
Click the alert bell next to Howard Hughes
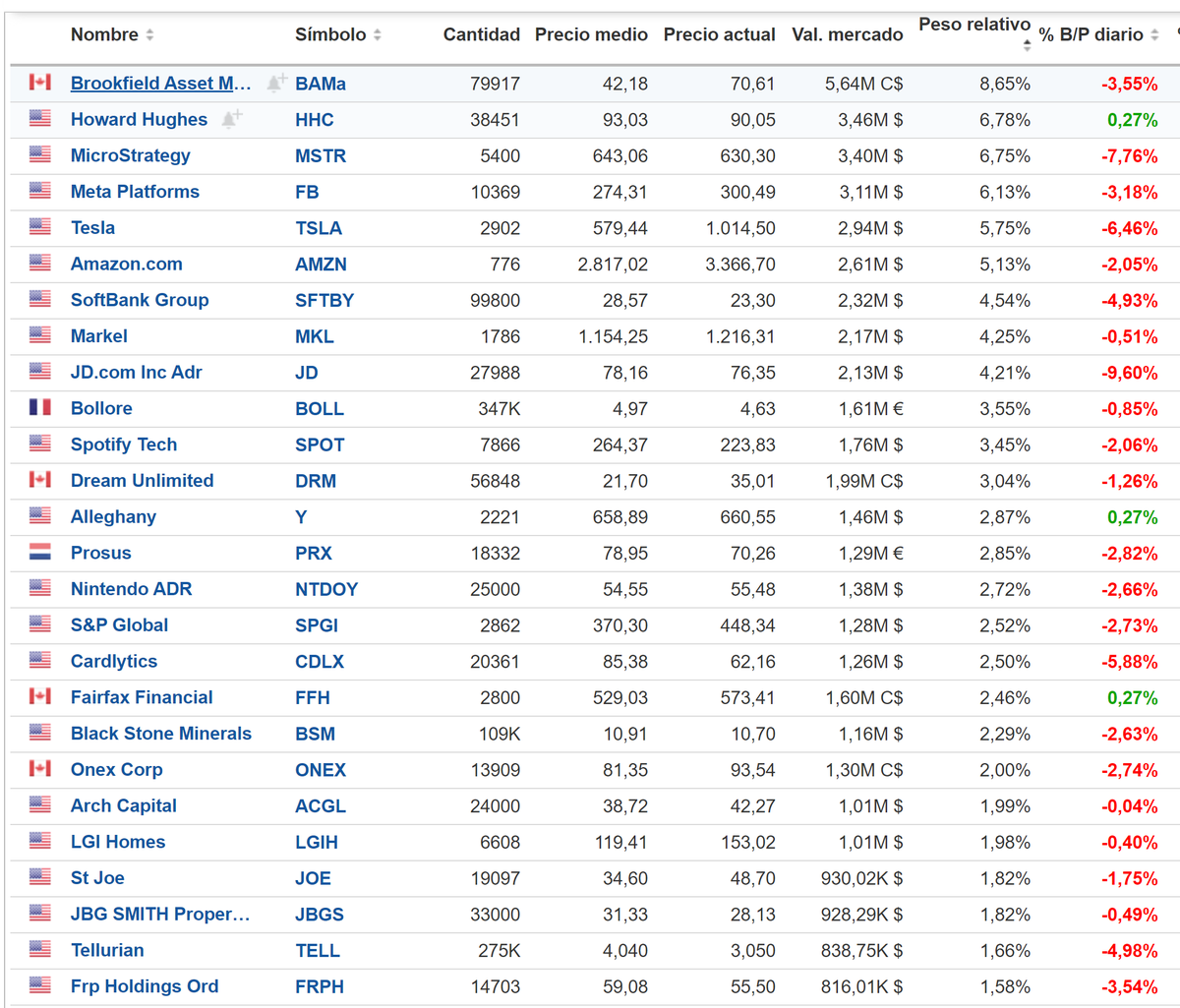231,119
